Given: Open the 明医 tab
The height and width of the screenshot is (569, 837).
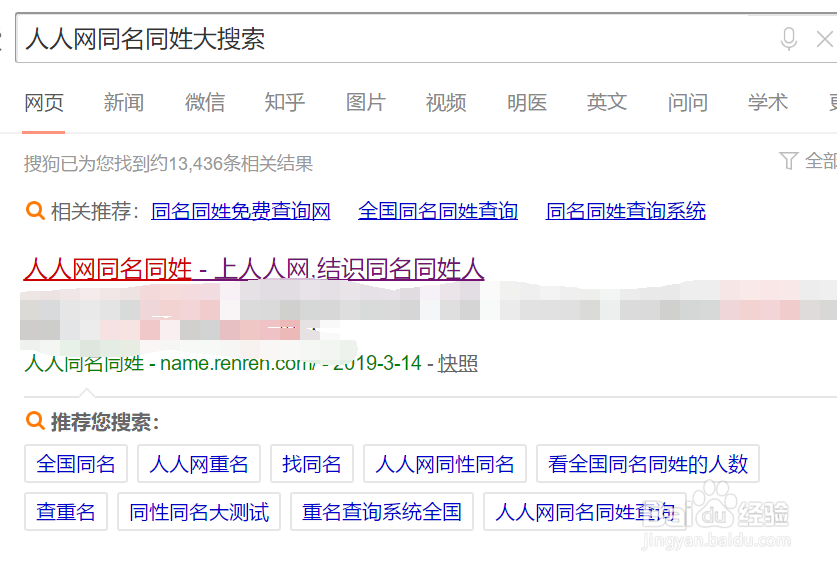Looking at the screenshot, I should [527, 102].
